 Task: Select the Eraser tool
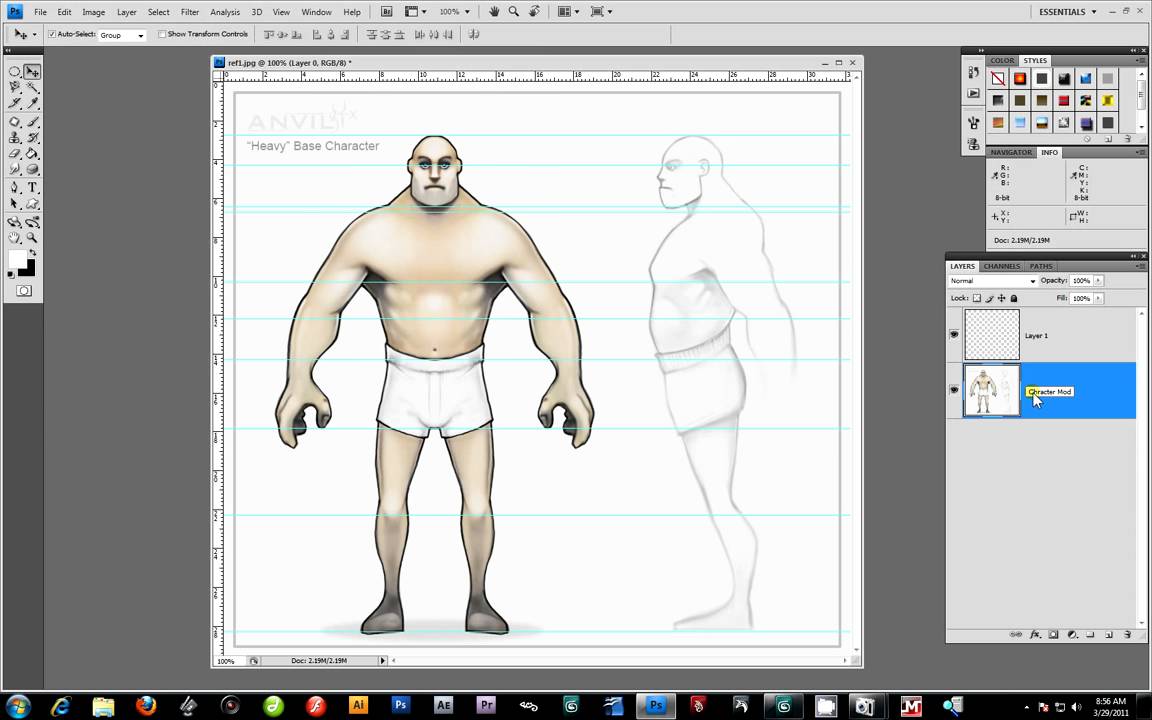14,154
